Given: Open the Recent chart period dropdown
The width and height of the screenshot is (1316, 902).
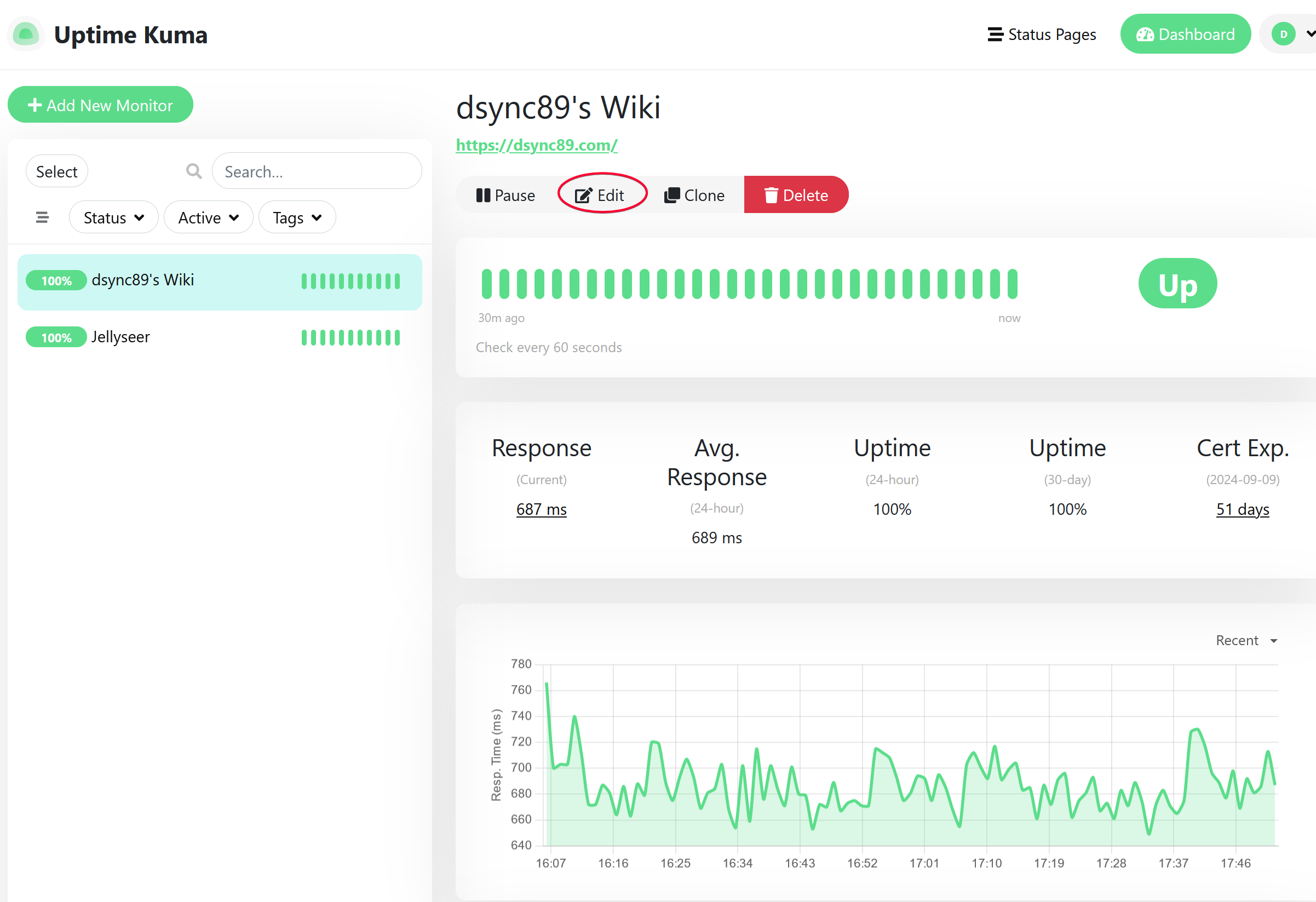Looking at the screenshot, I should pyautogui.click(x=1246, y=640).
